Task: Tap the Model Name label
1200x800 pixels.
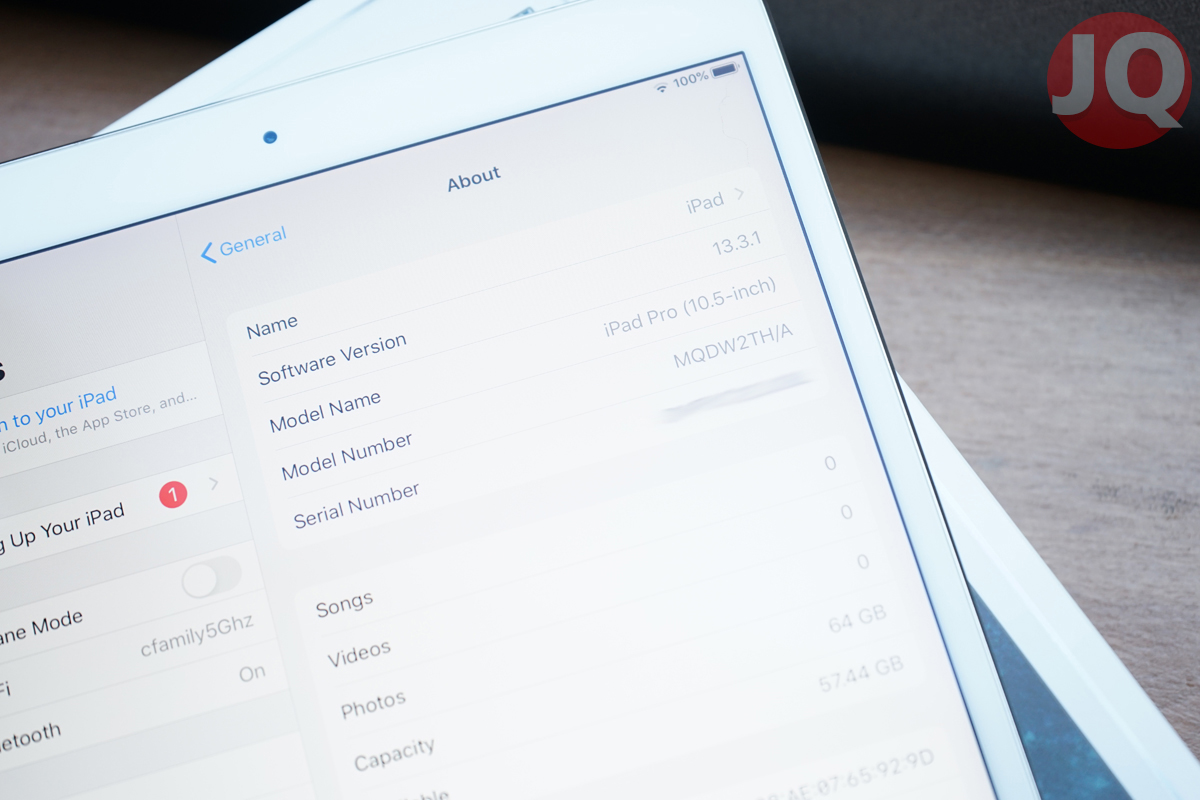Action: coord(325,411)
